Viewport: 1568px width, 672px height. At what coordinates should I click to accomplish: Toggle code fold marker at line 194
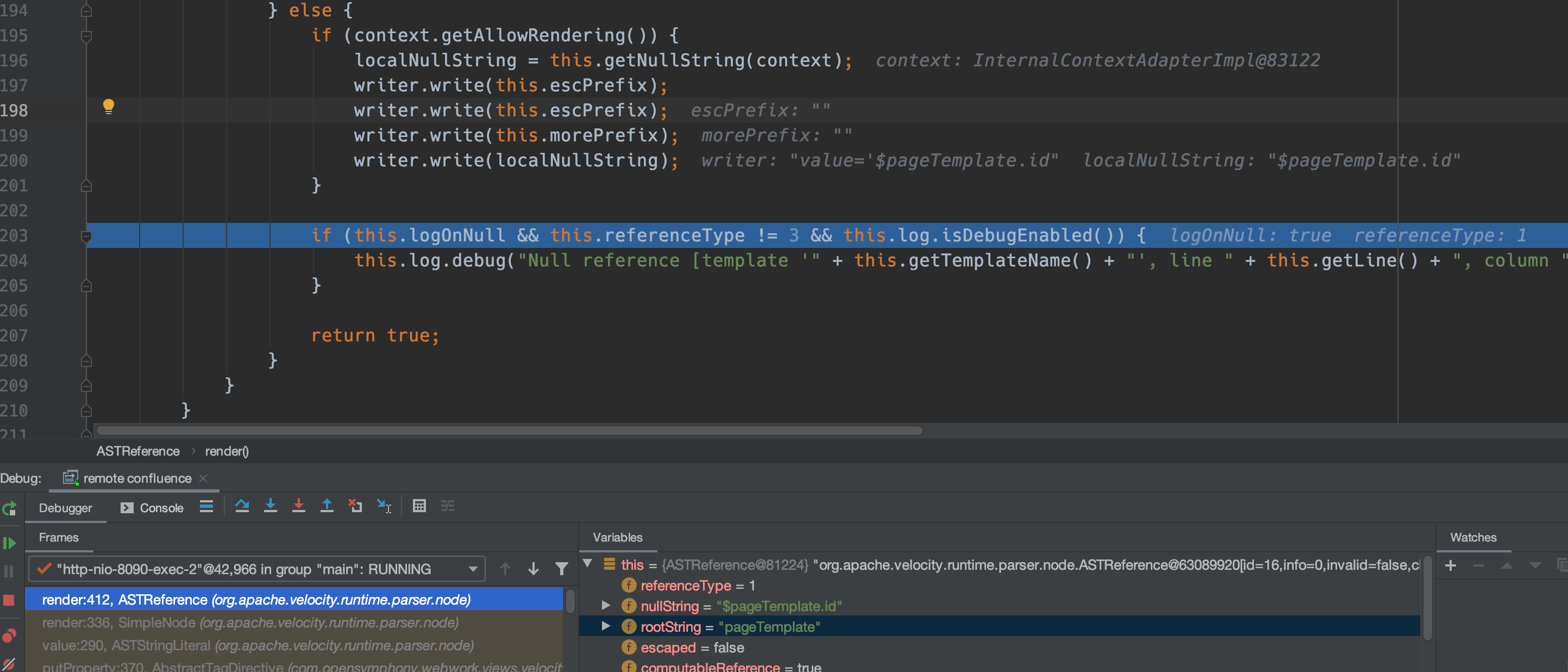[86, 10]
